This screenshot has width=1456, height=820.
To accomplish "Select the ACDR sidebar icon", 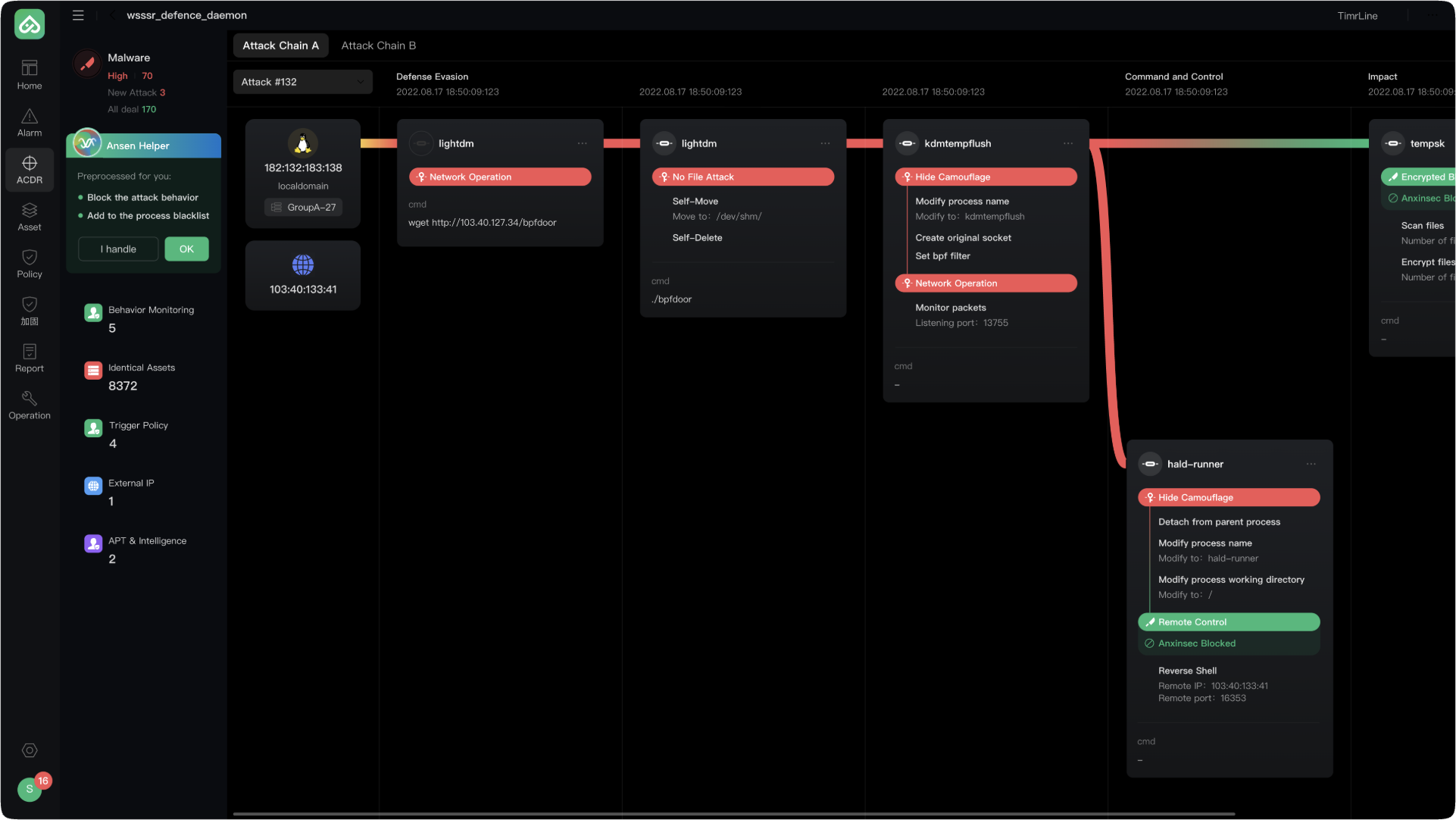I will click(30, 169).
